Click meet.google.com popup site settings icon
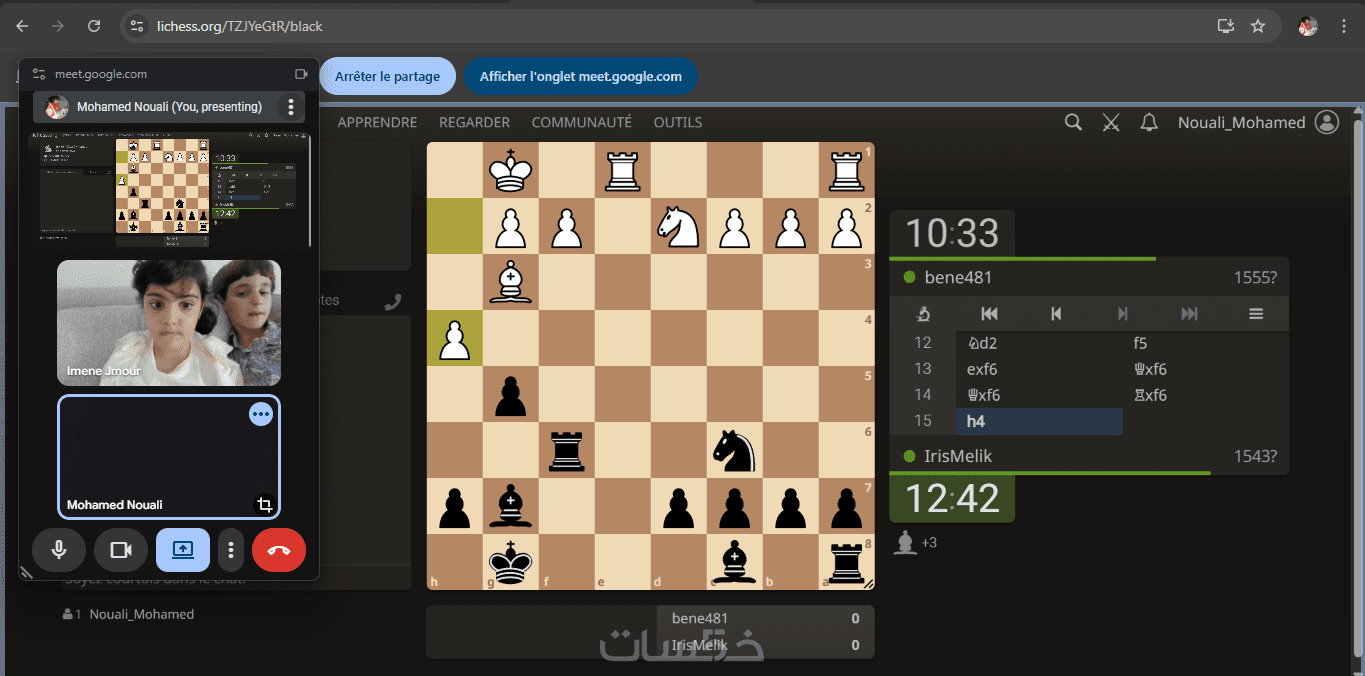This screenshot has height=676, width=1365. (x=39, y=74)
